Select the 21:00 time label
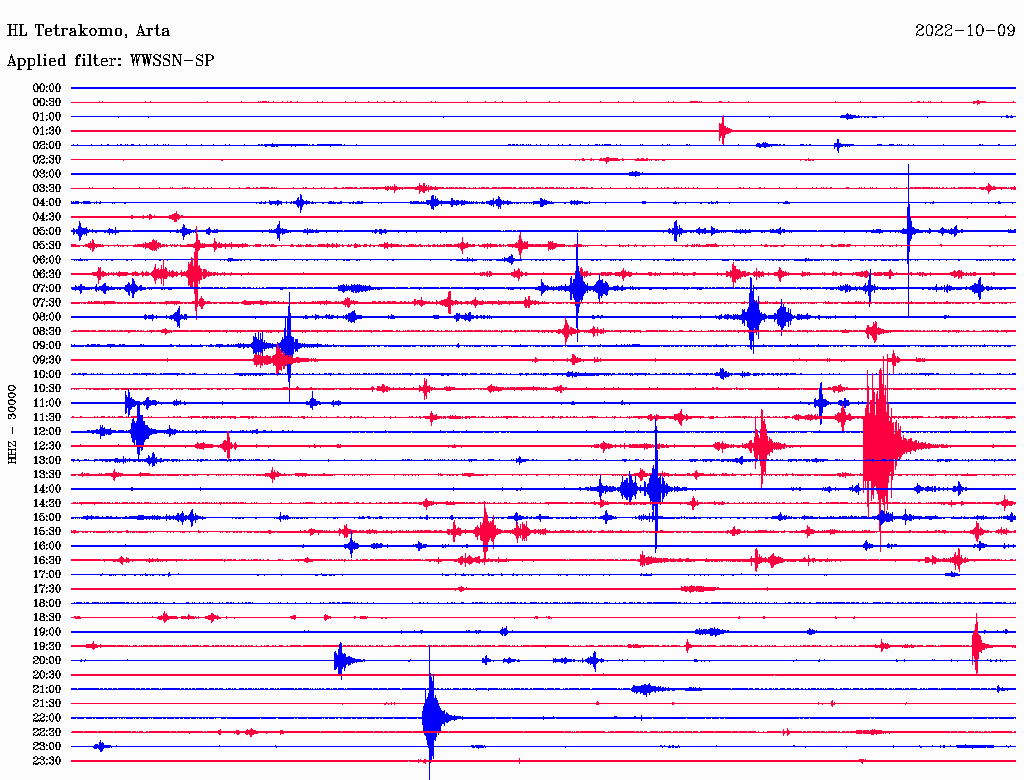 [x=47, y=689]
